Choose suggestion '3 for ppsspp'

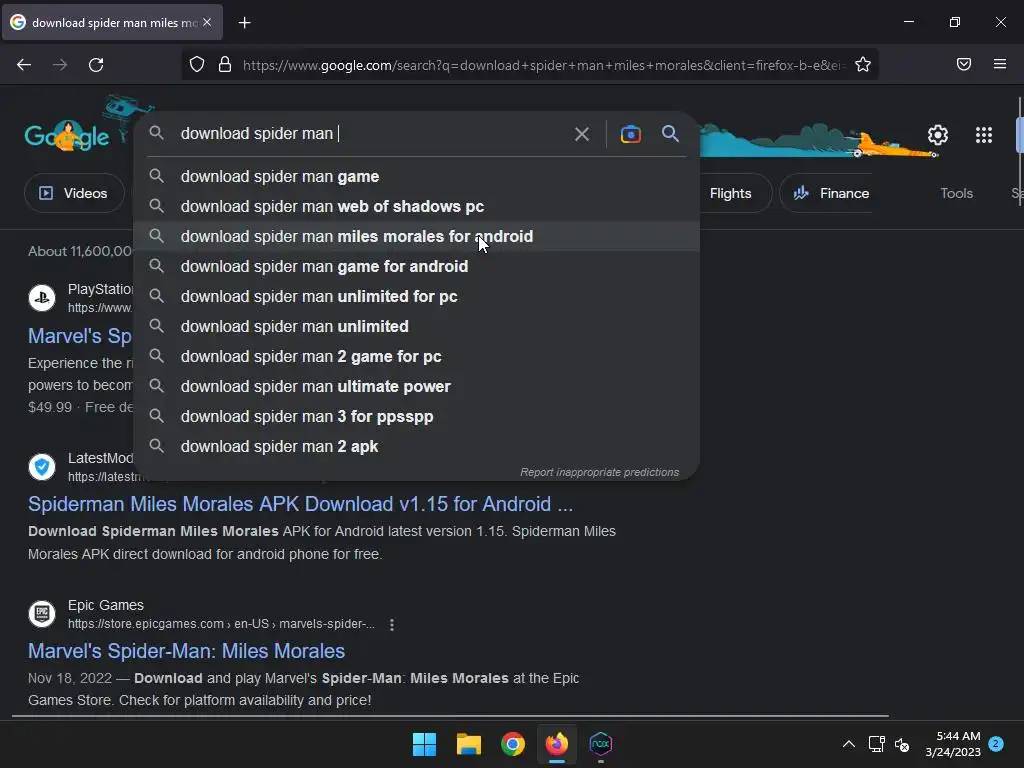417,417
